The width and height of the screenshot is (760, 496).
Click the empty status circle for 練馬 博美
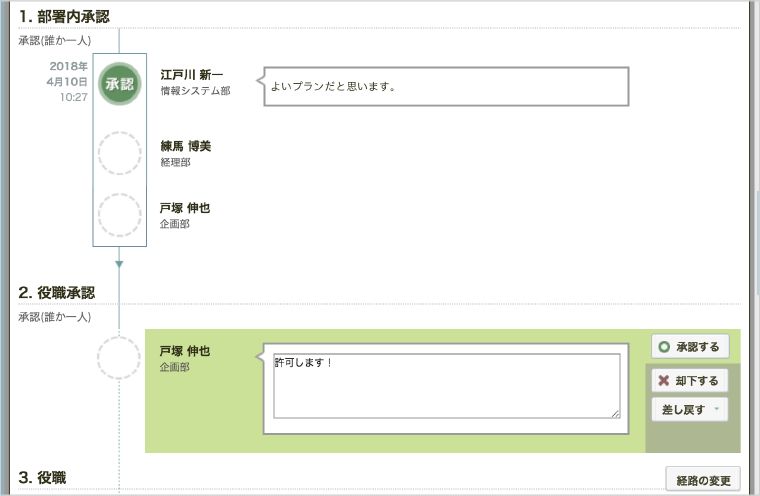pos(119,153)
